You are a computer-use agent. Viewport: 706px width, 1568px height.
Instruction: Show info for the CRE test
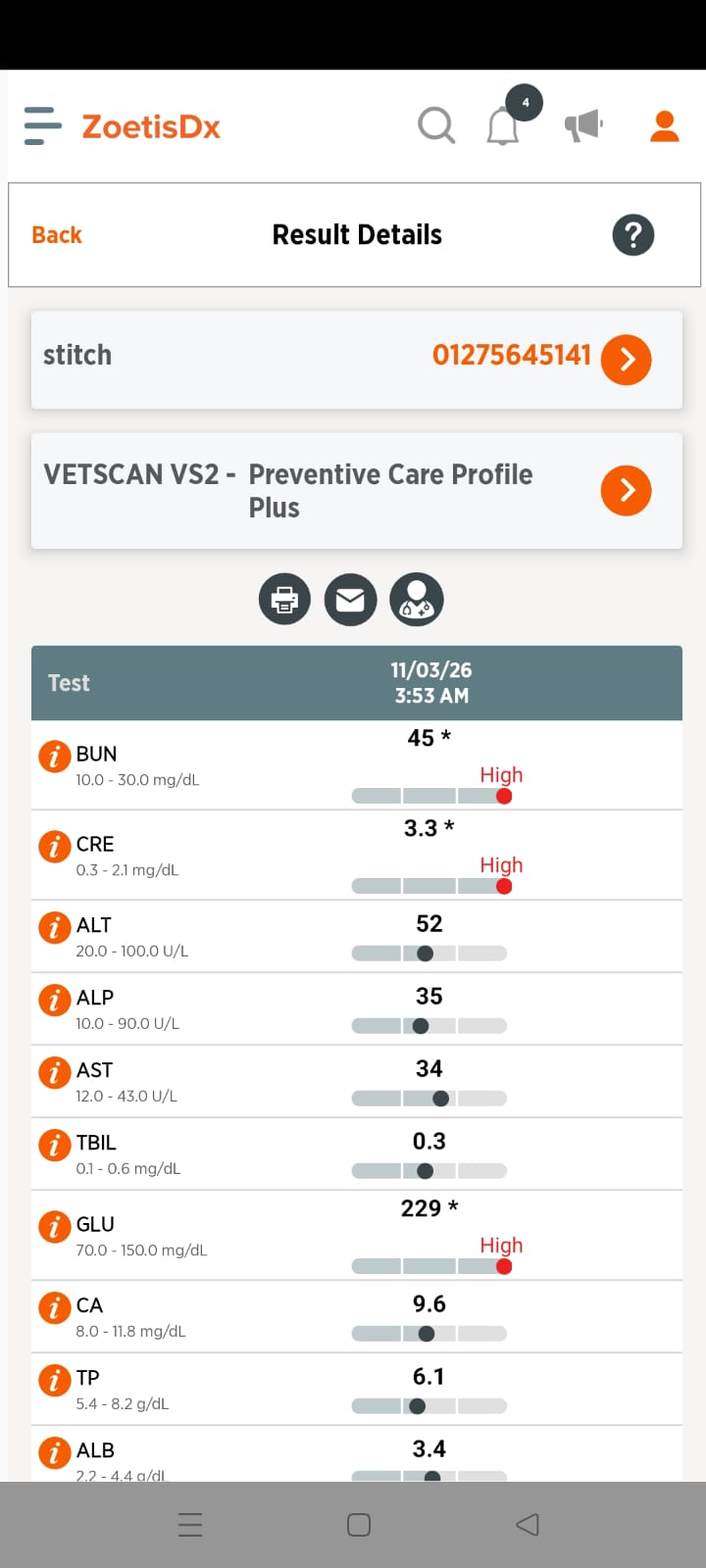(x=54, y=847)
